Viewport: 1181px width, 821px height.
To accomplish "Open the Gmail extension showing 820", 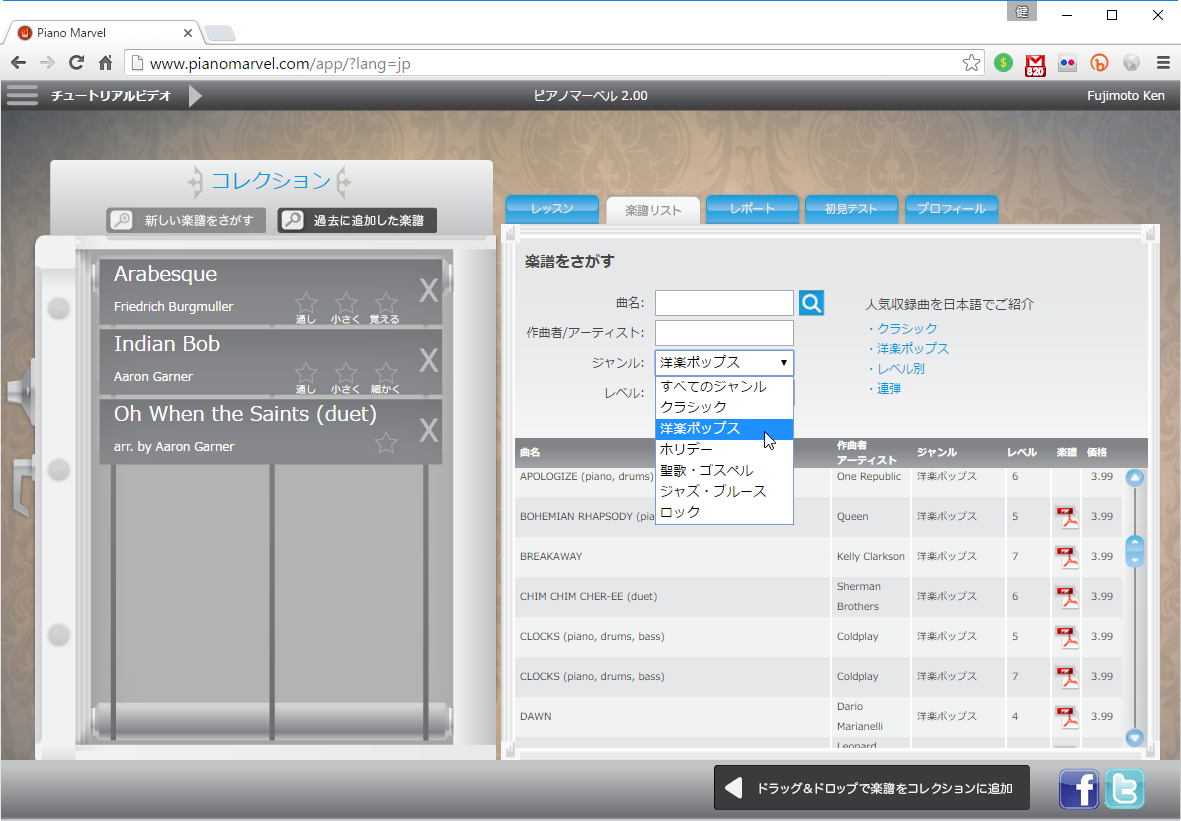I will (1036, 65).
